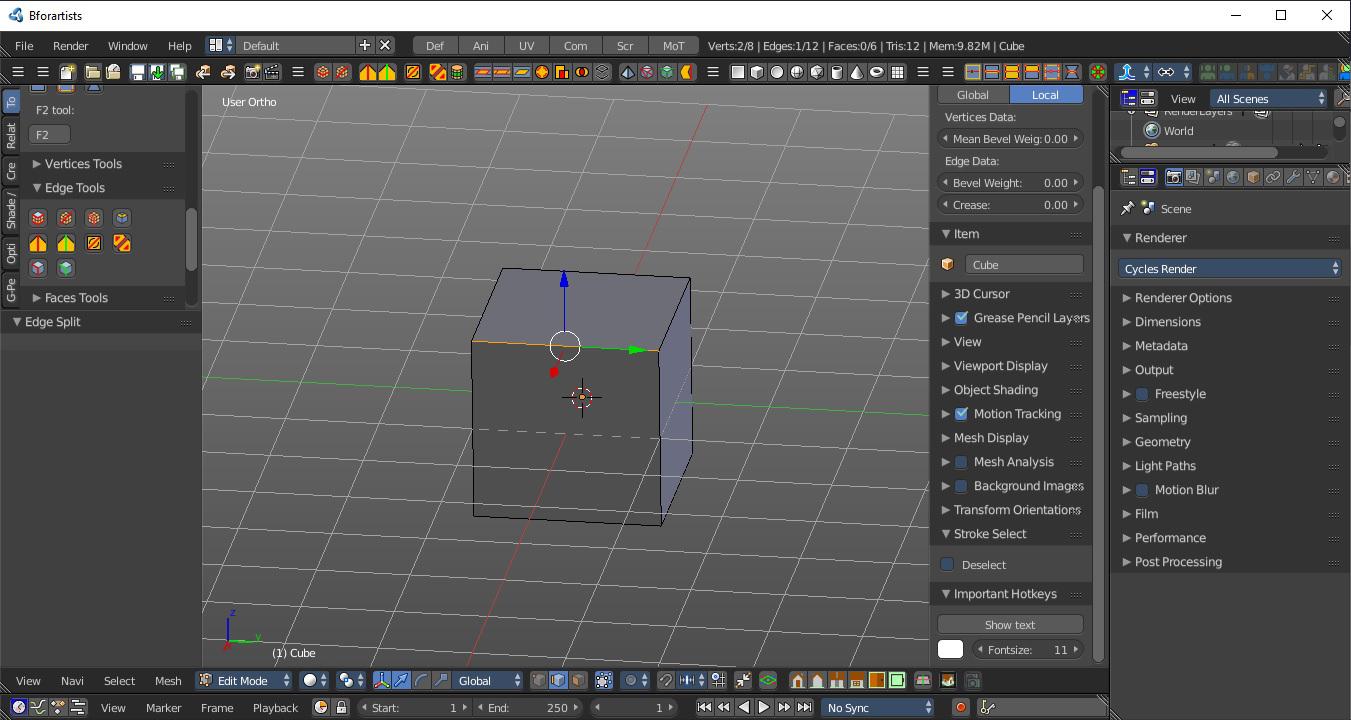Expand the Vertices Tools panel
1351x720 pixels.
pyautogui.click(x=83, y=164)
